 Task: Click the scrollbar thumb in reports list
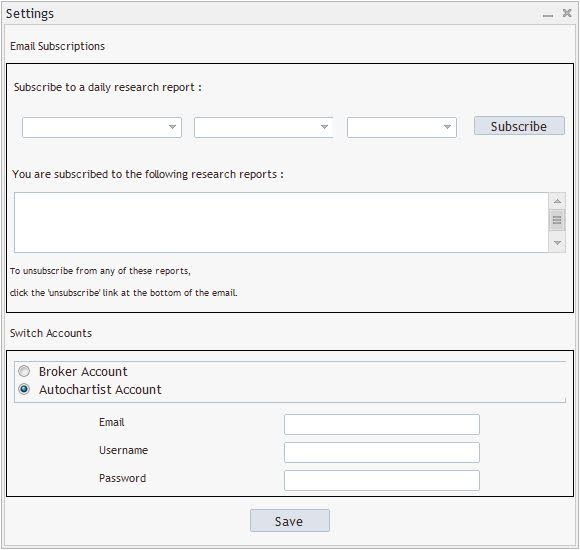(x=557, y=220)
